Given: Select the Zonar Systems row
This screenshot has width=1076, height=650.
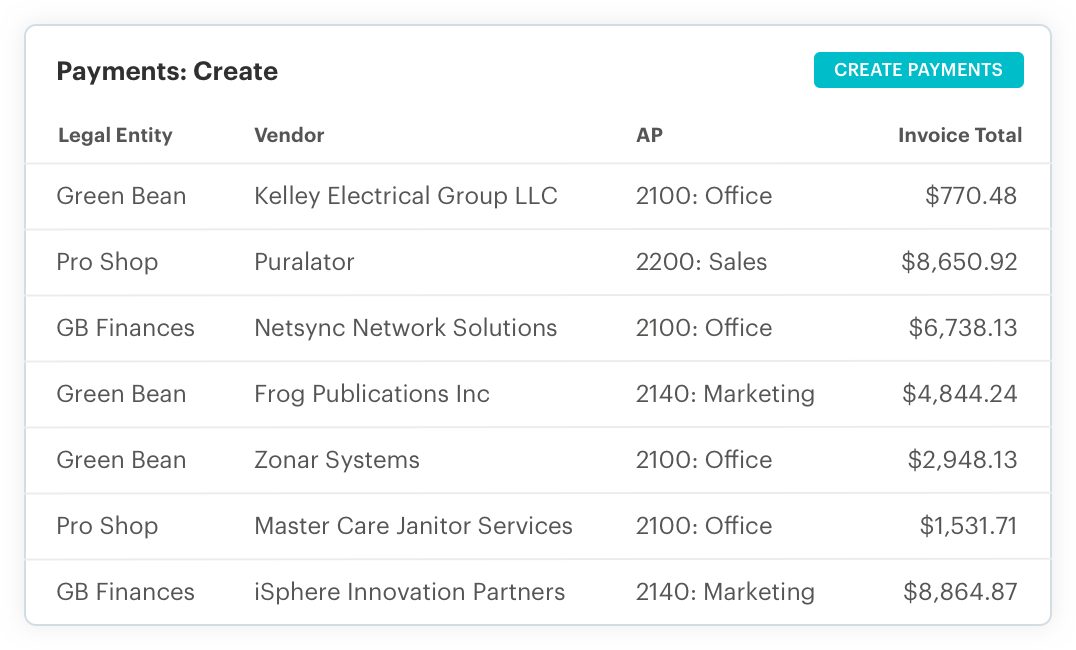Looking at the screenshot, I should point(337,460).
